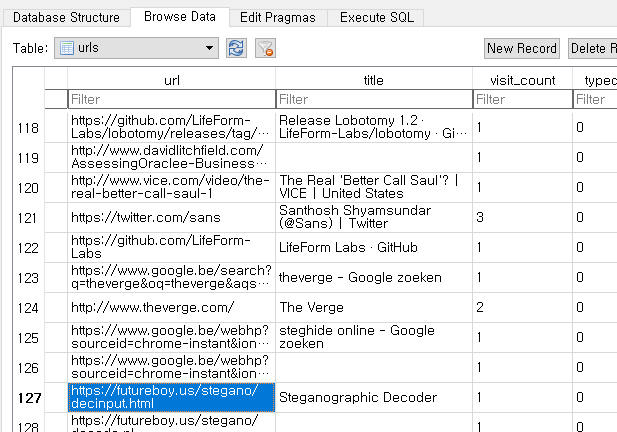Select visit_count value 2 in row 124
Screen dimensions: 617x432
click(x=523, y=308)
